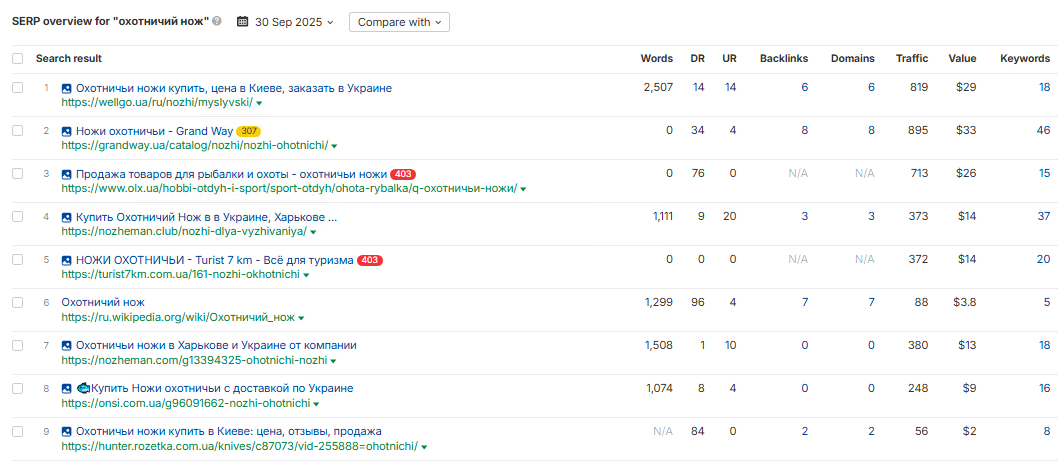Viewport: 1058px width, 463px height.
Task: Open the 30 Sep 2025 date dropdown
Action: point(294,22)
